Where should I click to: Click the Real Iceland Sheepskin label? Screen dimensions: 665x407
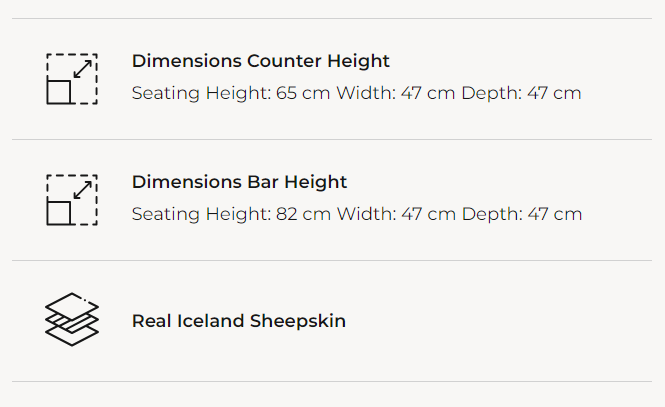click(238, 321)
